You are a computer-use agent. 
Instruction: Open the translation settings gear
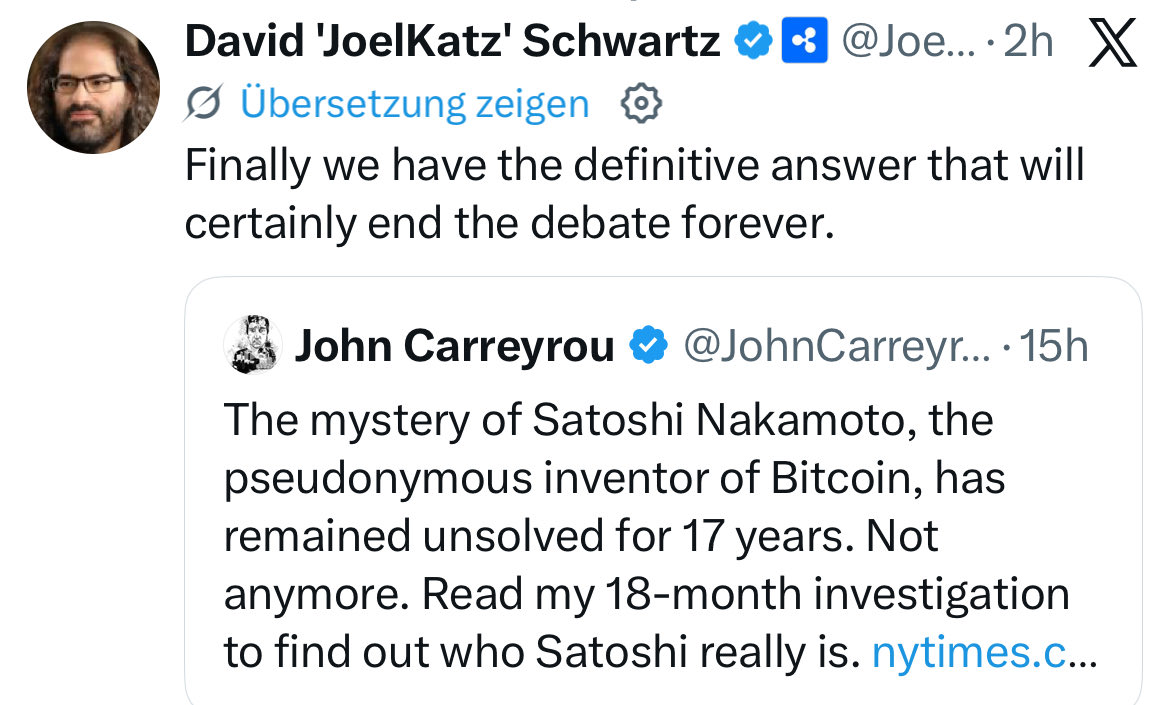(641, 102)
